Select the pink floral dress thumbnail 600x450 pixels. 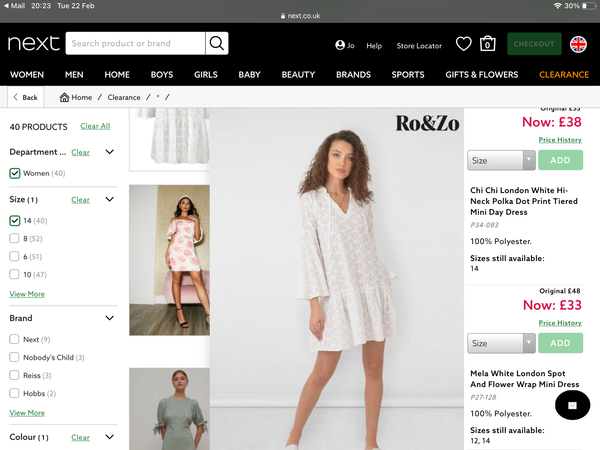point(169,258)
